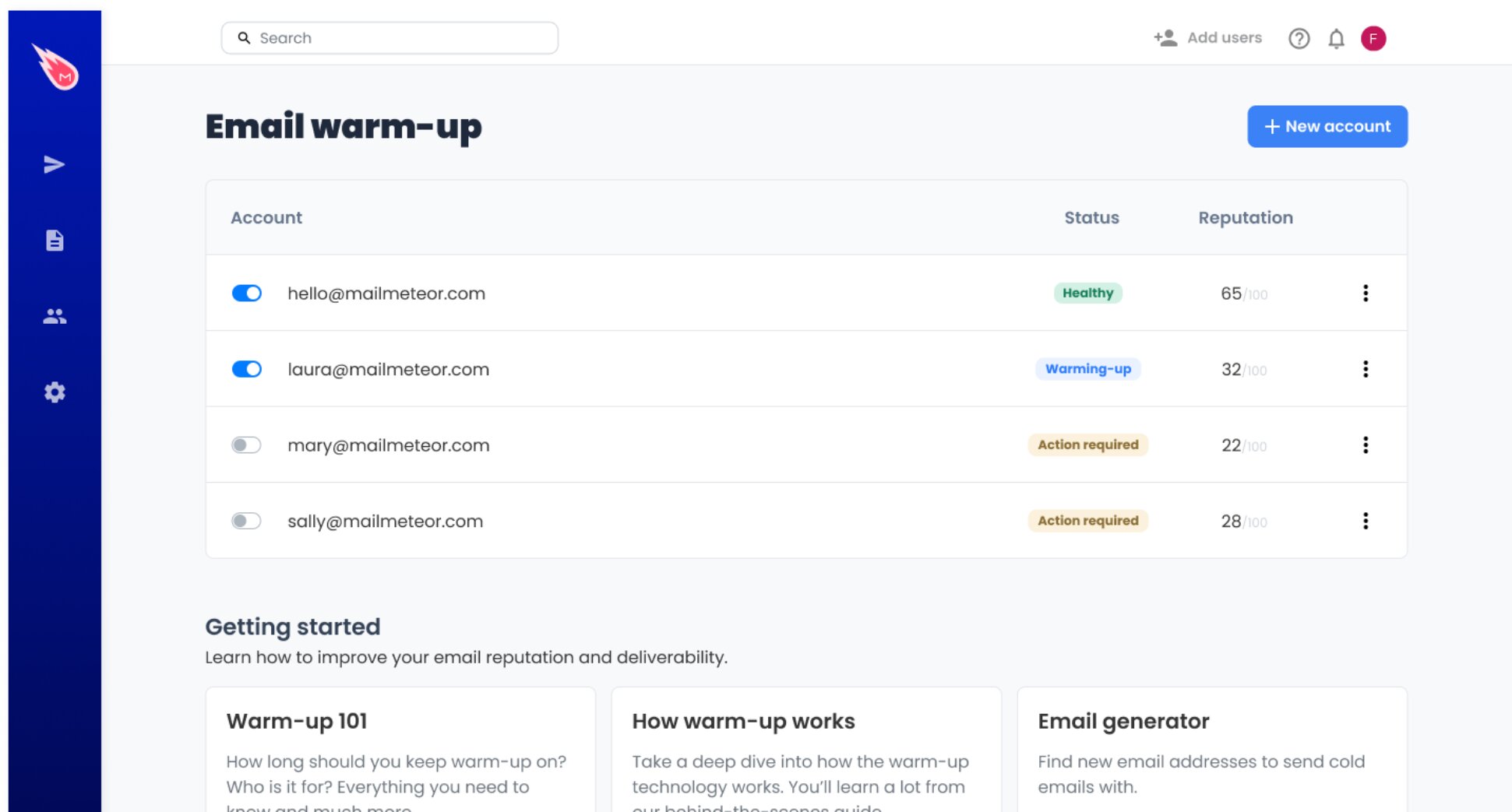Screen dimensions: 1512x812
Task: Click the Getting started heading
Action: point(293,627)
